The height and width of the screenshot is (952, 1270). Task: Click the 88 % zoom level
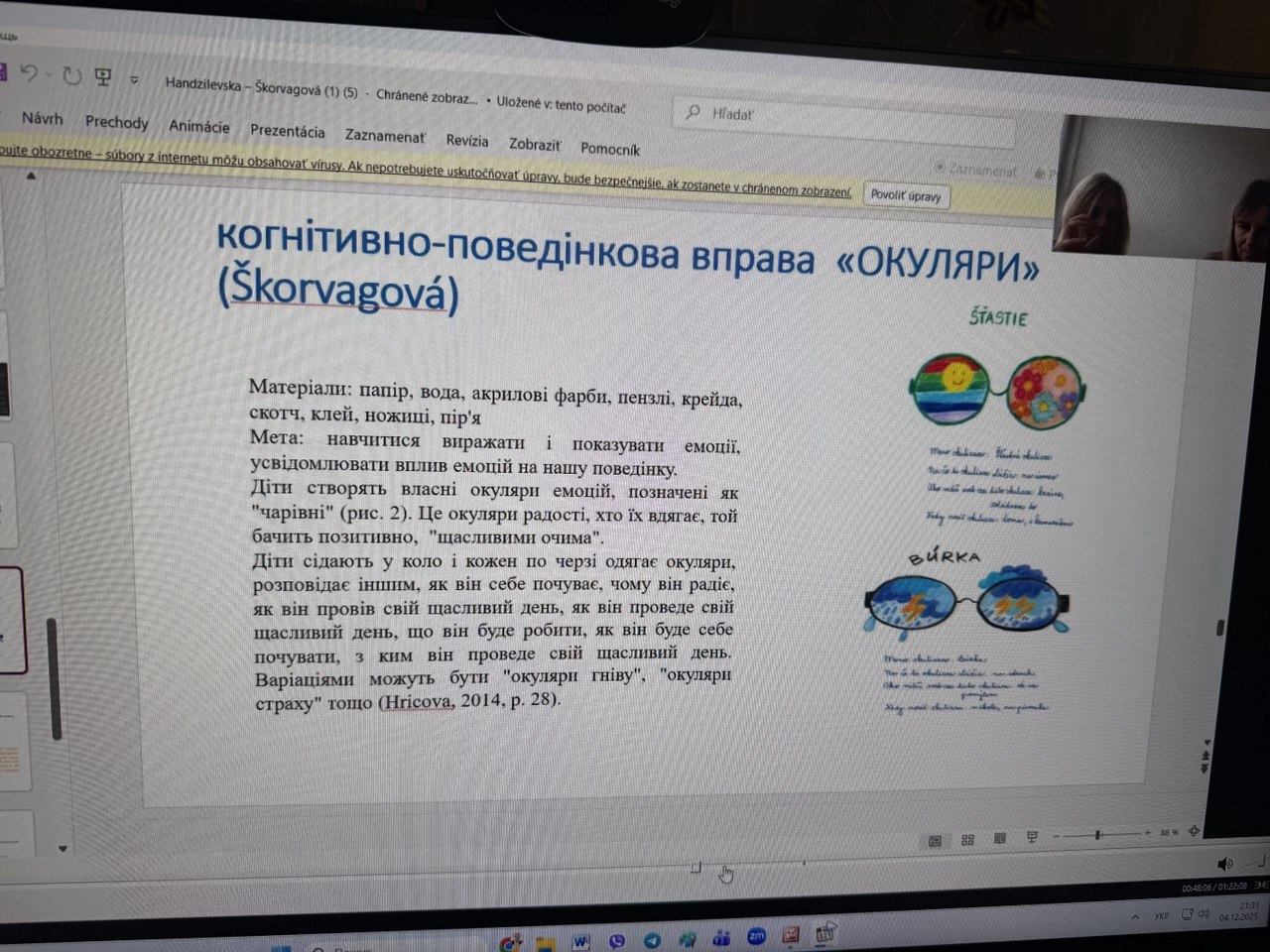tap(1169, 833)
